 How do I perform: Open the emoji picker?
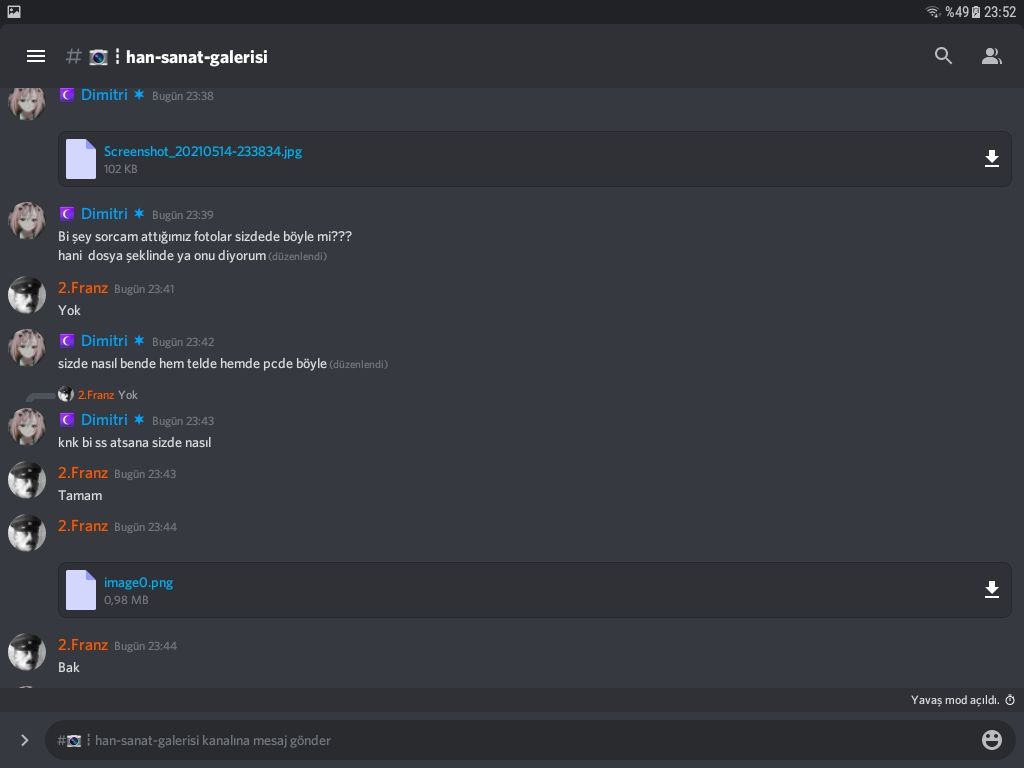tap(991, 740)
